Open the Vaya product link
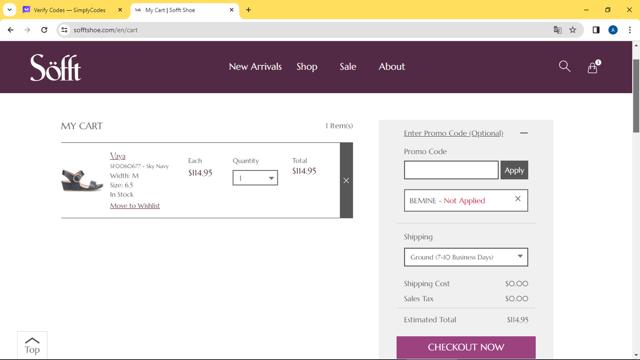The height and width of the screenshot is (360, 640). tap(118, 156)
